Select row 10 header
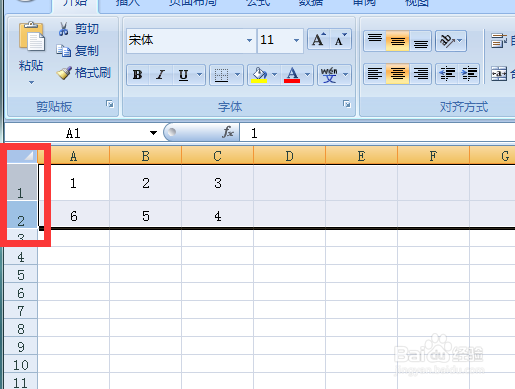This screenshot has width=515, height=389. tap(21, 364)
